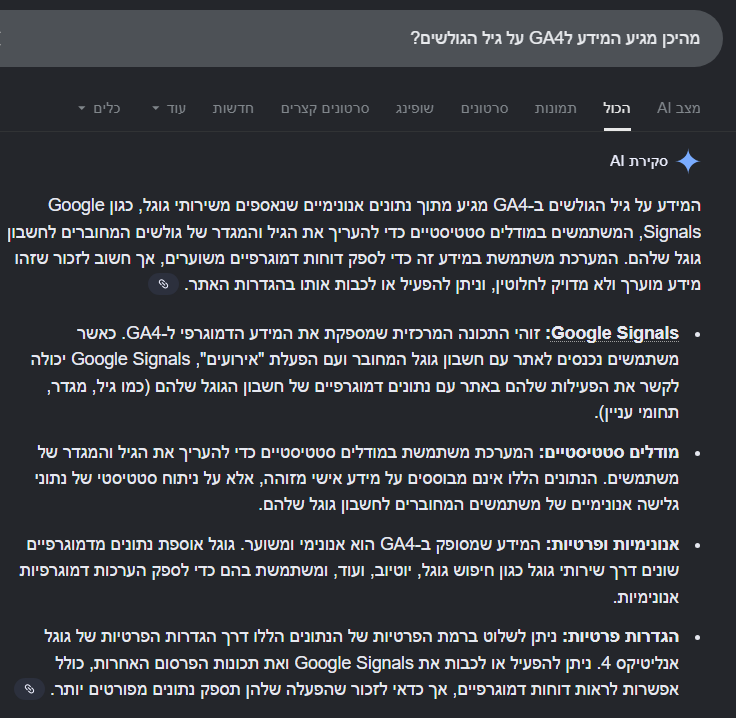Select the הכול (All) tab

(617, 108)
